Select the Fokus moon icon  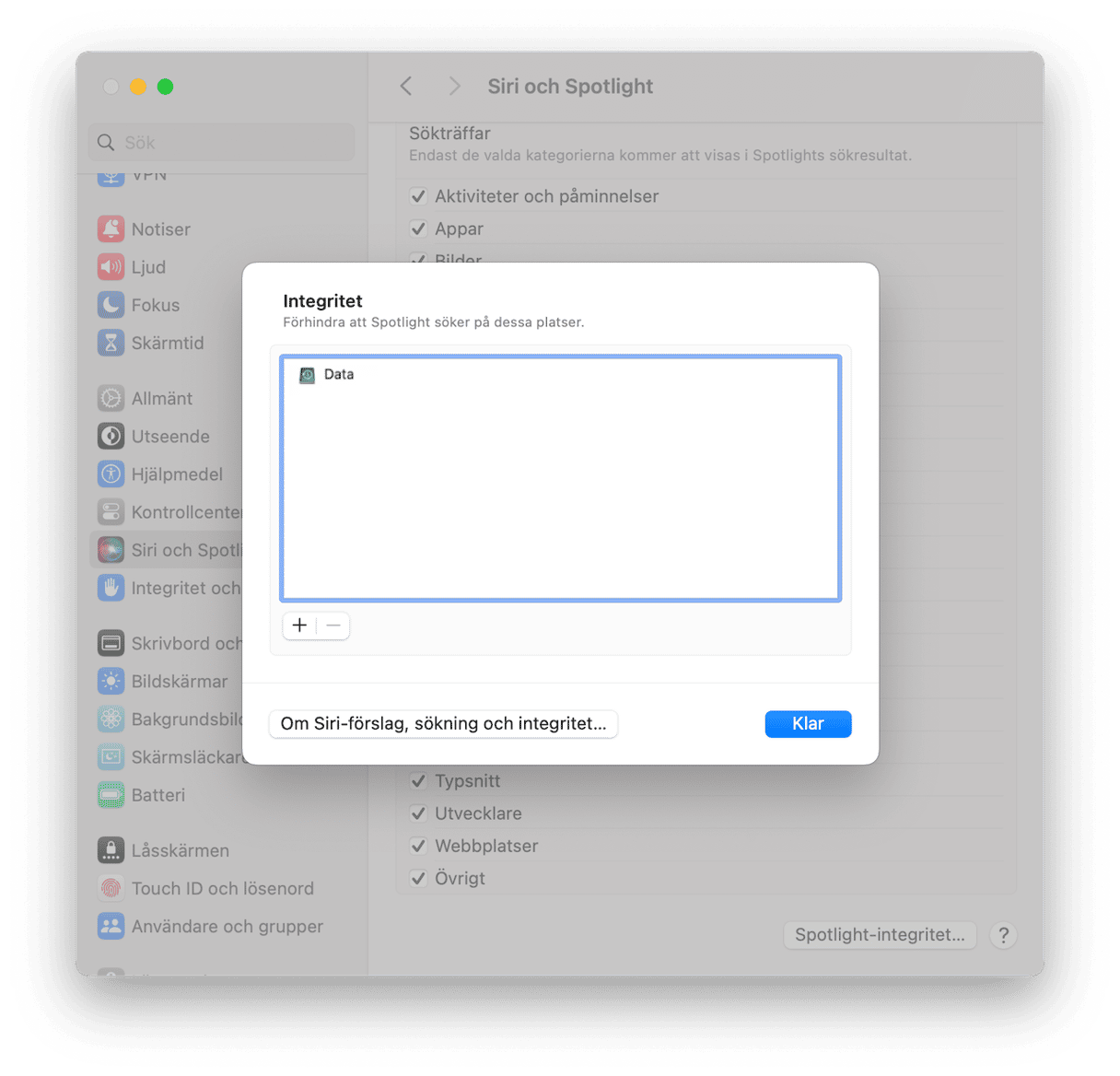111,305
